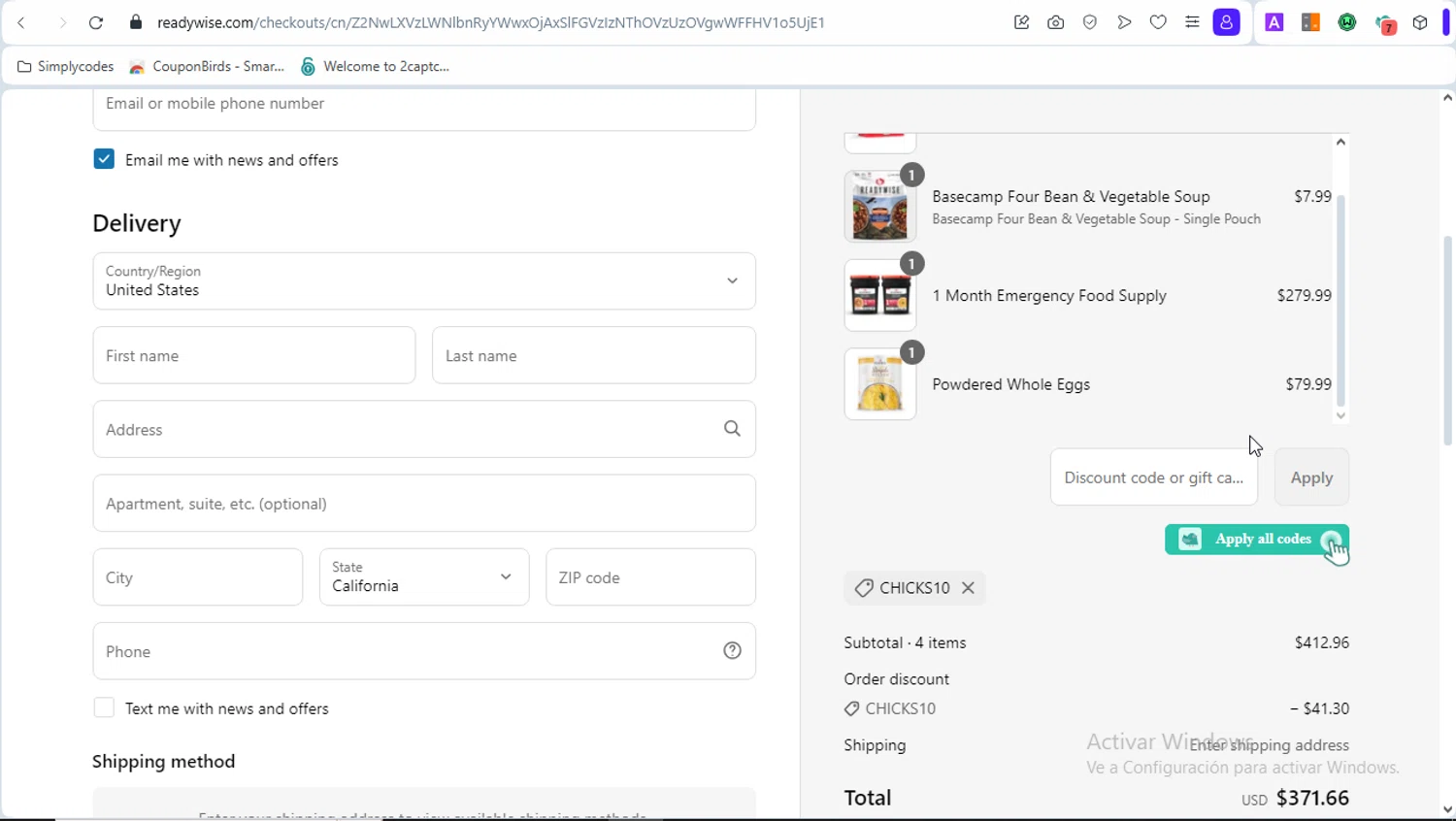Focus the City field
The width and height of the screenshot is (1456, 821).
tap(198, 577)
